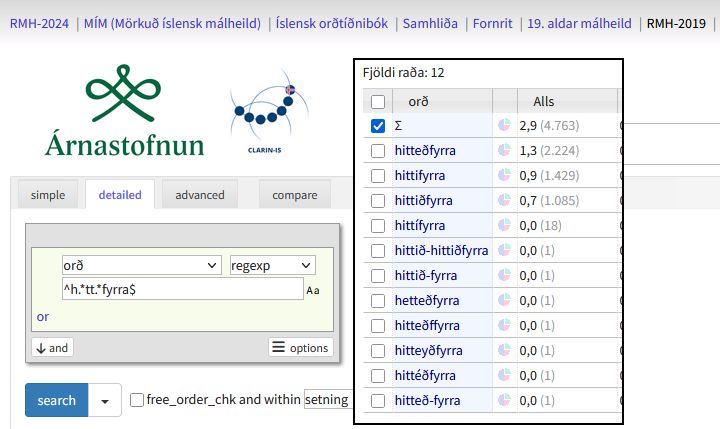720x429 pixels.
Task: Open pie chart icon for hitteðfyrra row
Action: [504, 150]
